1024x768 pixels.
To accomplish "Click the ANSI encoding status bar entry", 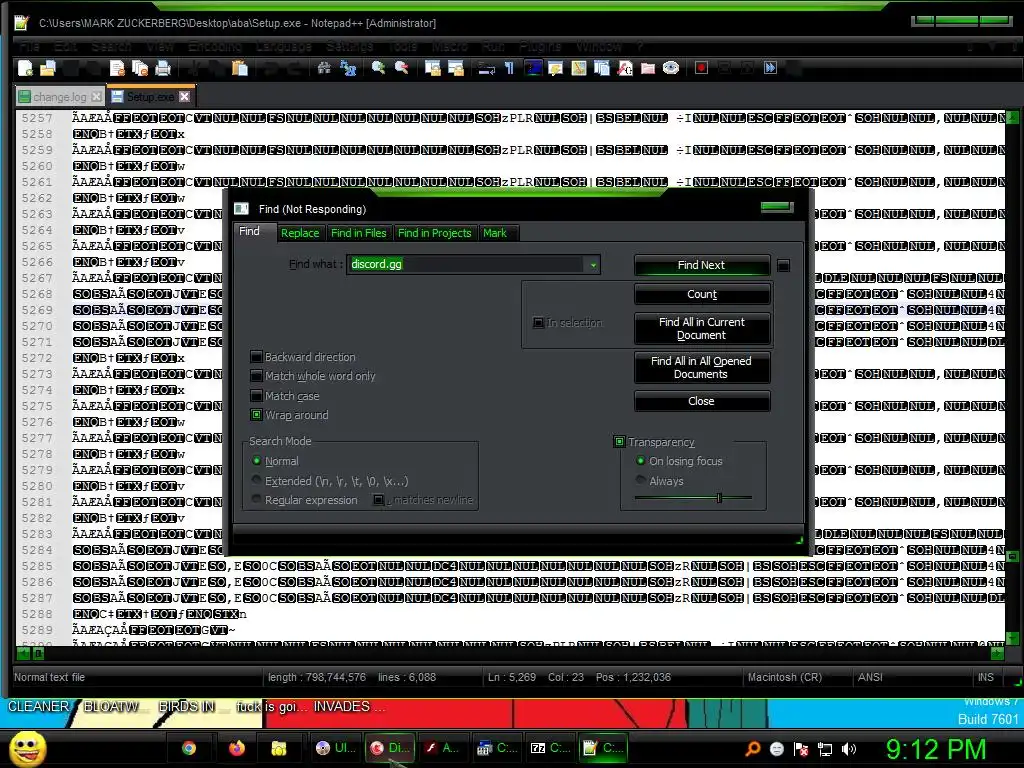I will click(x=870, y=677).
